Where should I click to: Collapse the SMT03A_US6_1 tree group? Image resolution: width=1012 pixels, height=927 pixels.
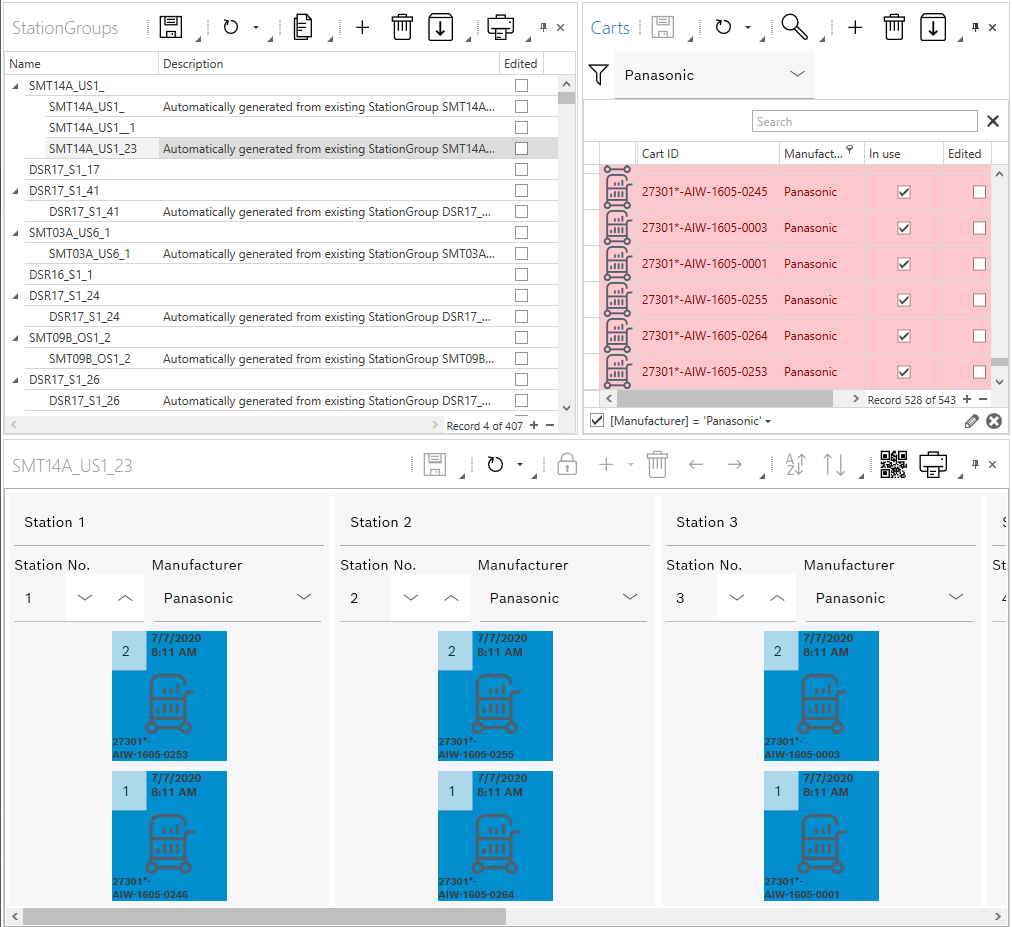point(15,233)
